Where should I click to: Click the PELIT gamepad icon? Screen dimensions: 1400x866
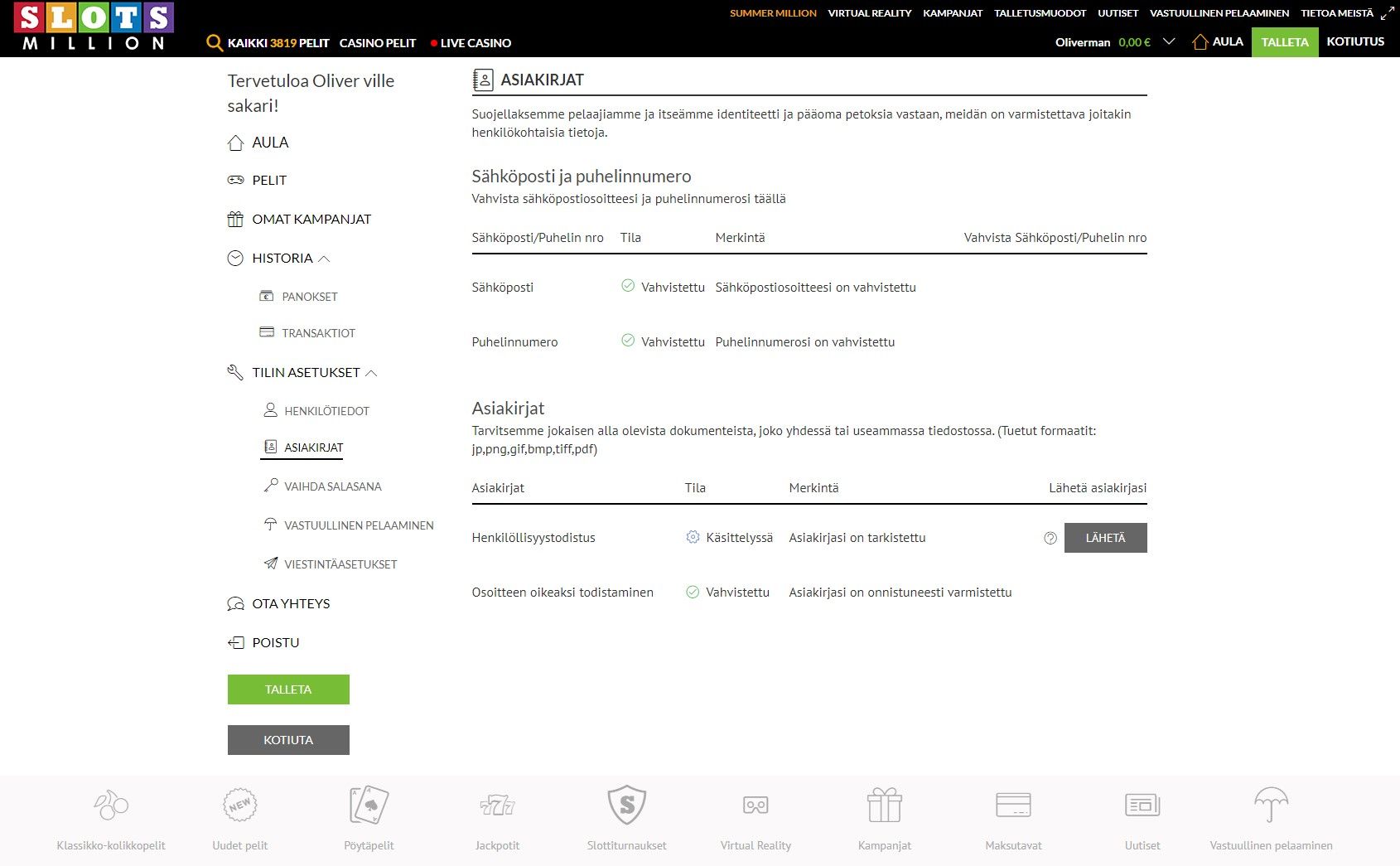235,180
